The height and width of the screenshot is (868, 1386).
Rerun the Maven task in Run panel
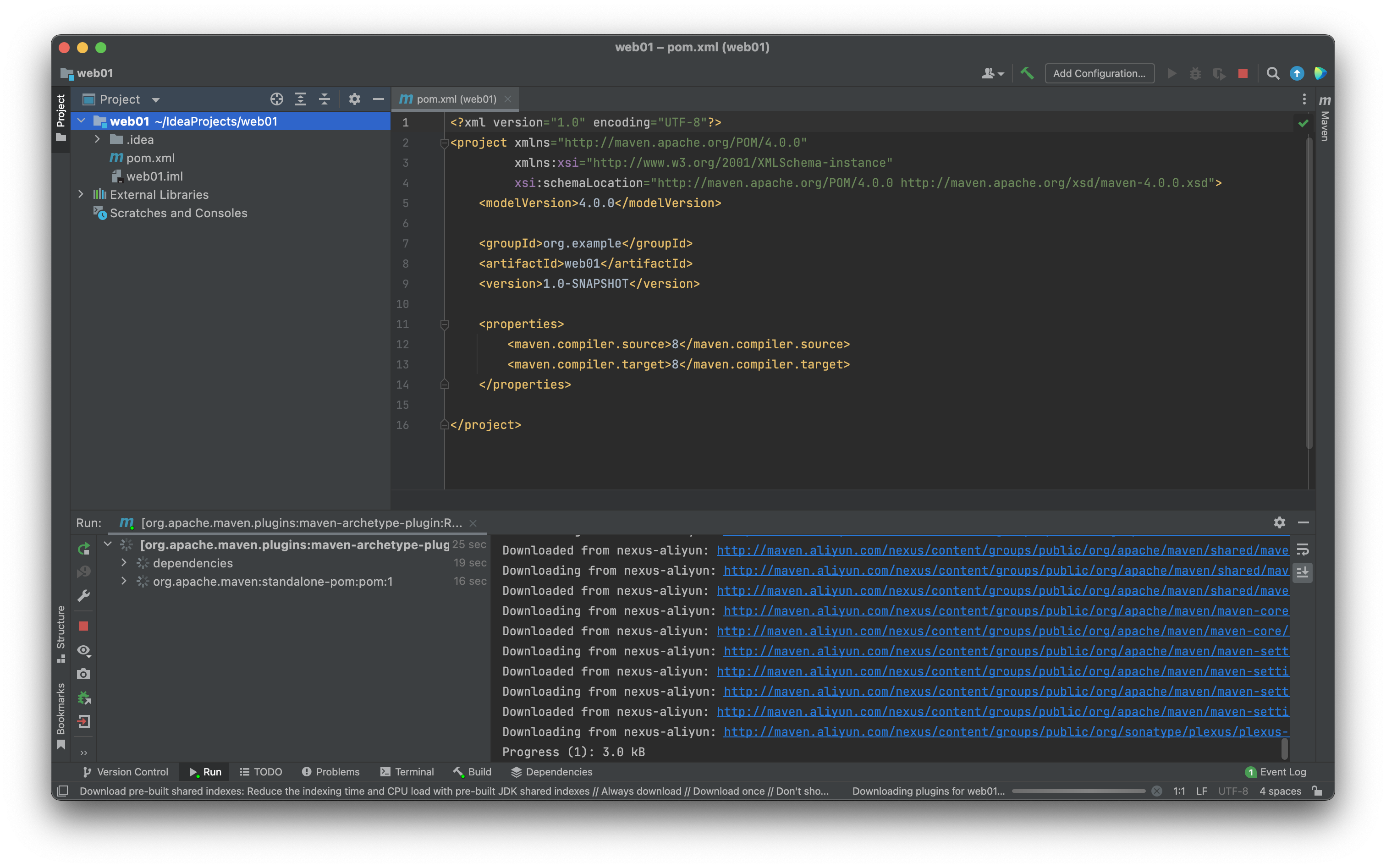pyautogui.click(x=84, y=549)
